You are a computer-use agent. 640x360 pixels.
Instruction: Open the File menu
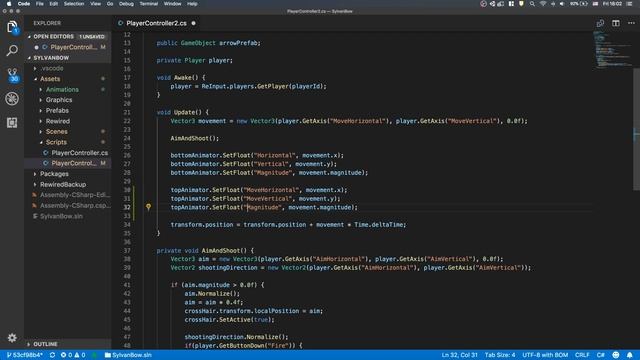40,4
